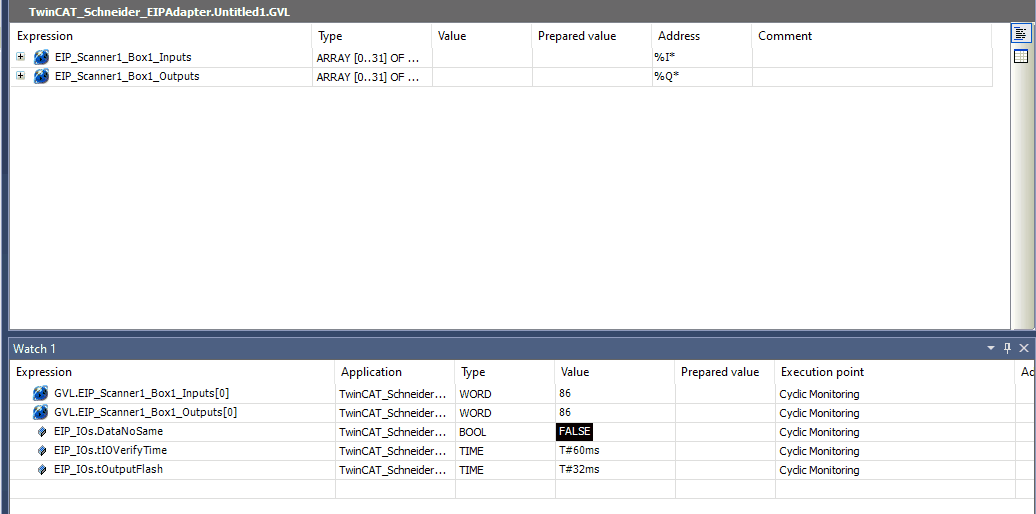The image size is (1036, 514).
Task: Click the Watch 1 Type column header
Action: [505, 372]
